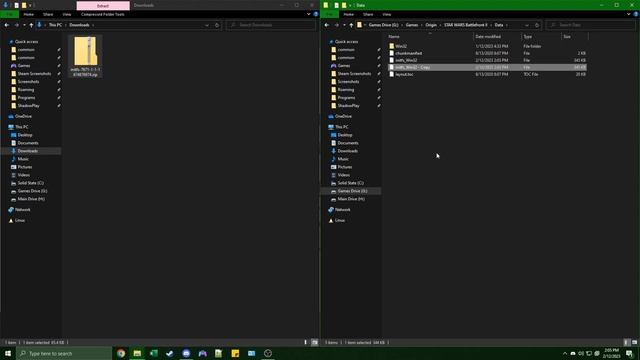Image resolution: width=640 pixels, height=360 pixels.
Task: Open the Share tab in the Data window
Action: click(x=368, y=14)
